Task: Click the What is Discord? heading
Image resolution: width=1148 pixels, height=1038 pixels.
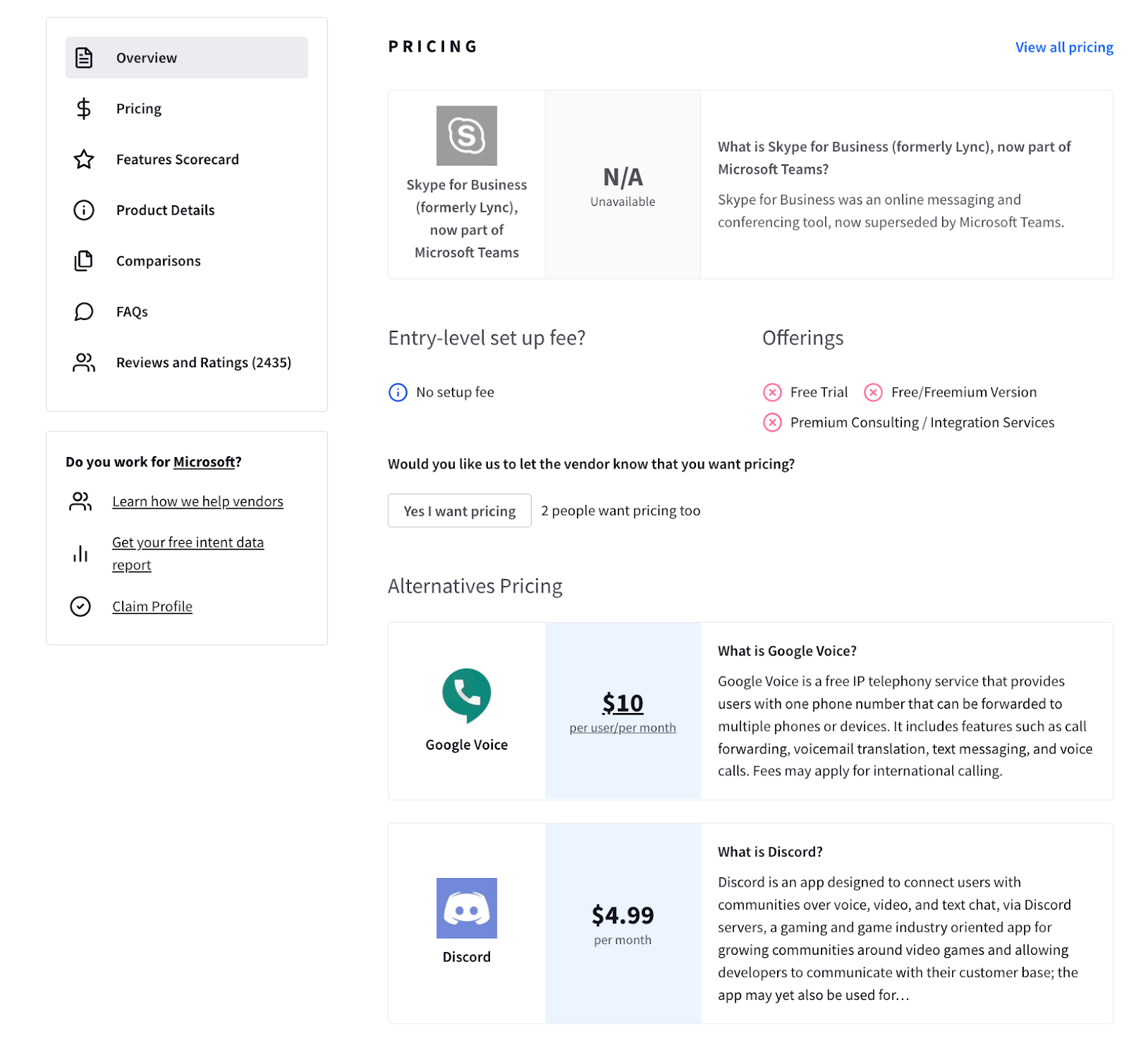Action: [x=770, y=851]
